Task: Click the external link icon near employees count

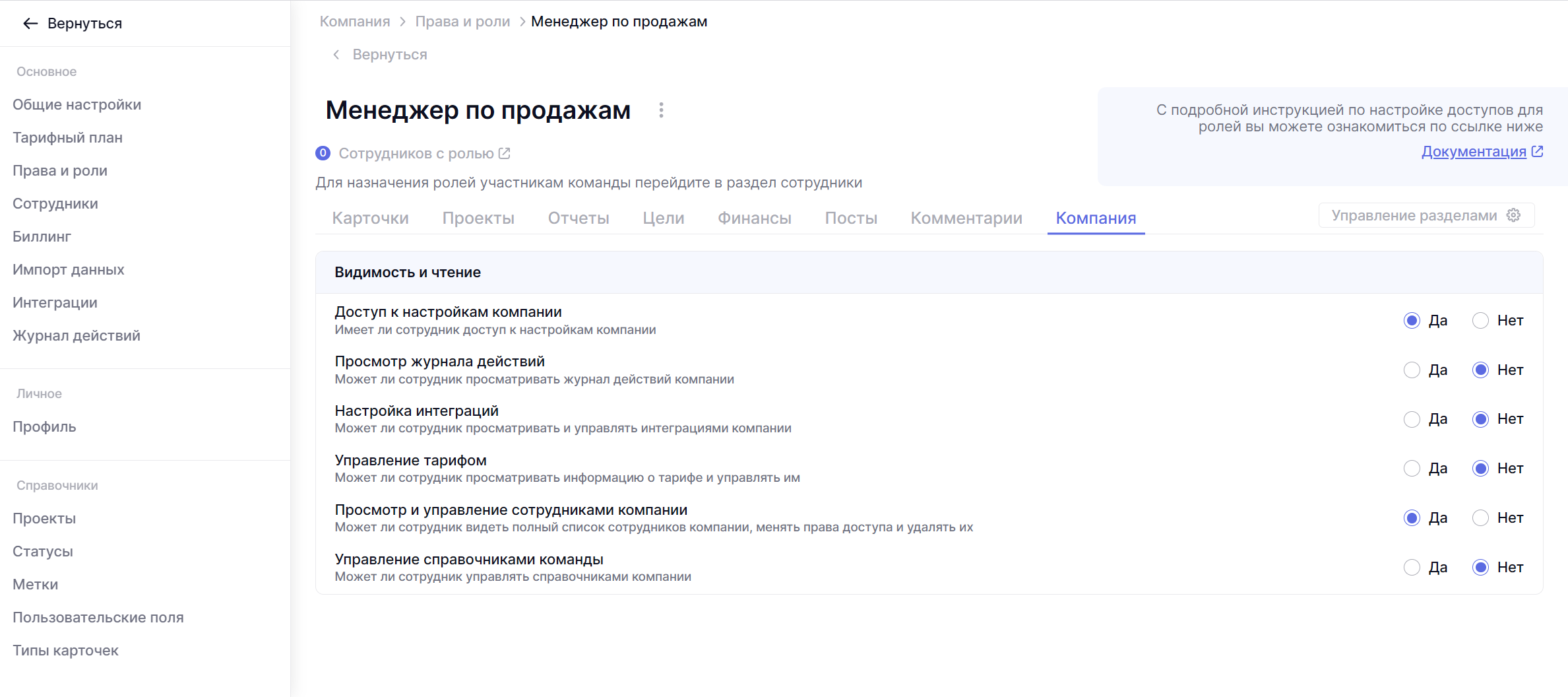Action: point(505,153)
